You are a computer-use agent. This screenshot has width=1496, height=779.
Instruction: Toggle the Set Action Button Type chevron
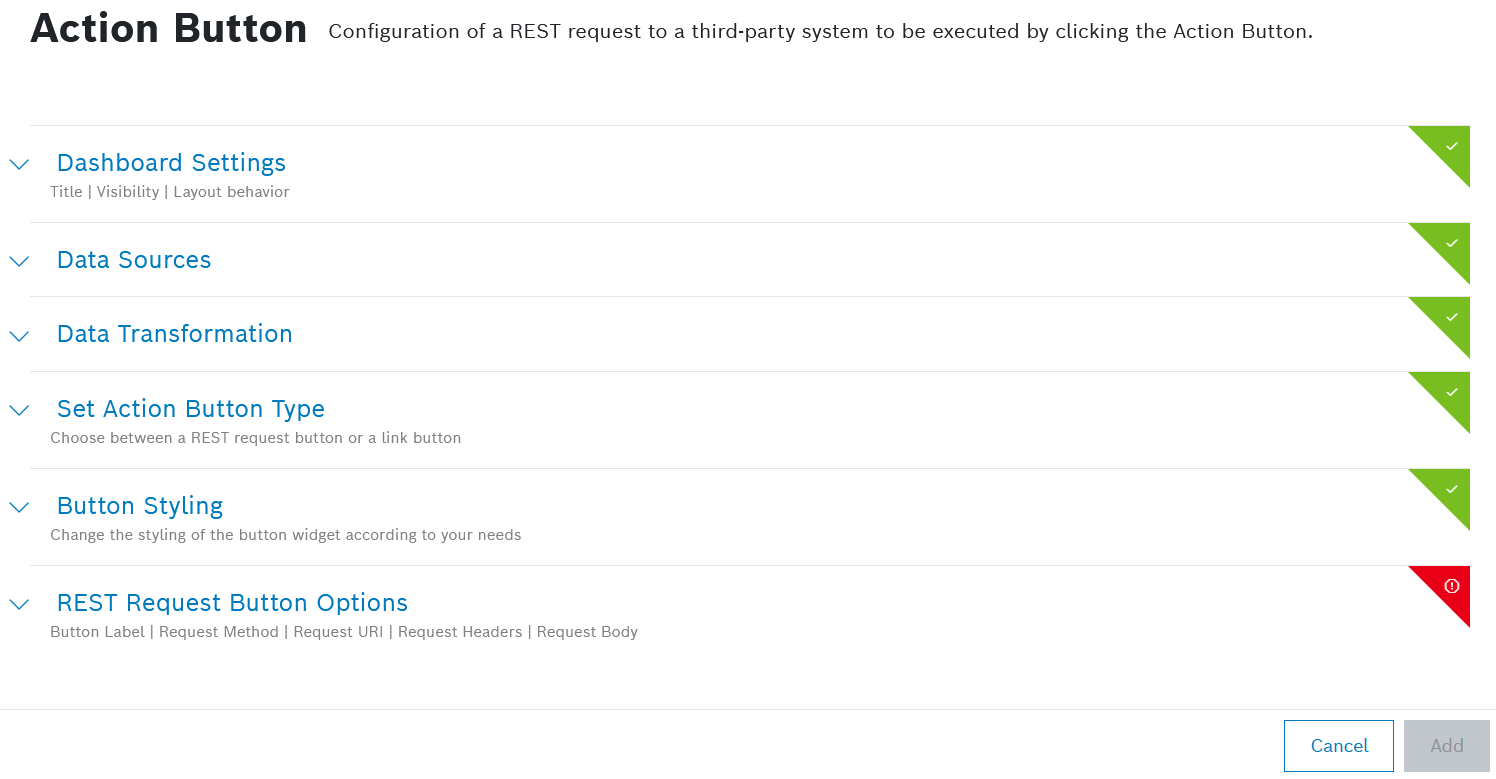click(19, 410)
